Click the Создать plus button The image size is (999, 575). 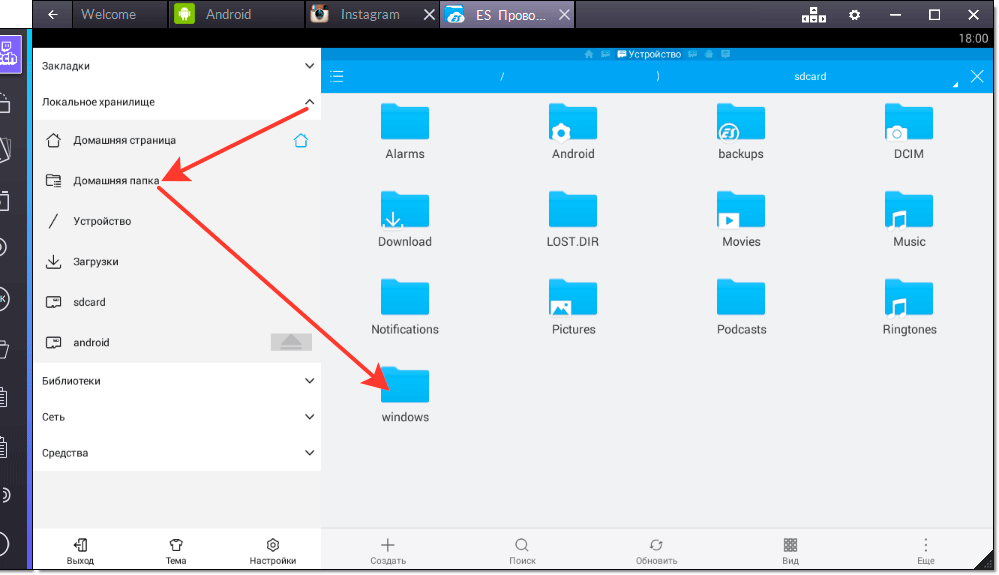tap(388, 551)
